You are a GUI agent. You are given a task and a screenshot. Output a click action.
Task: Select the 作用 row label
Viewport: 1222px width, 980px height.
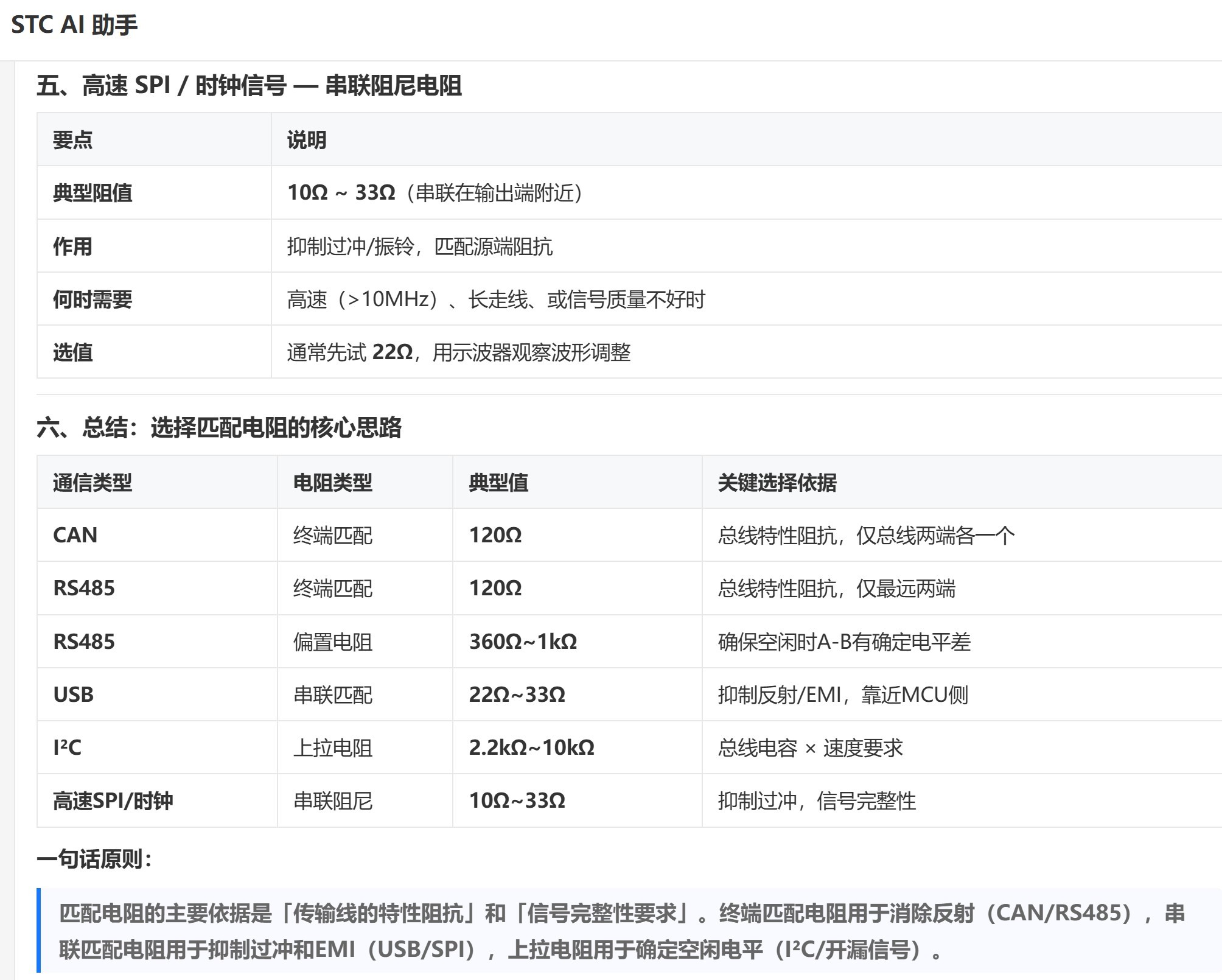pos(72,247)
